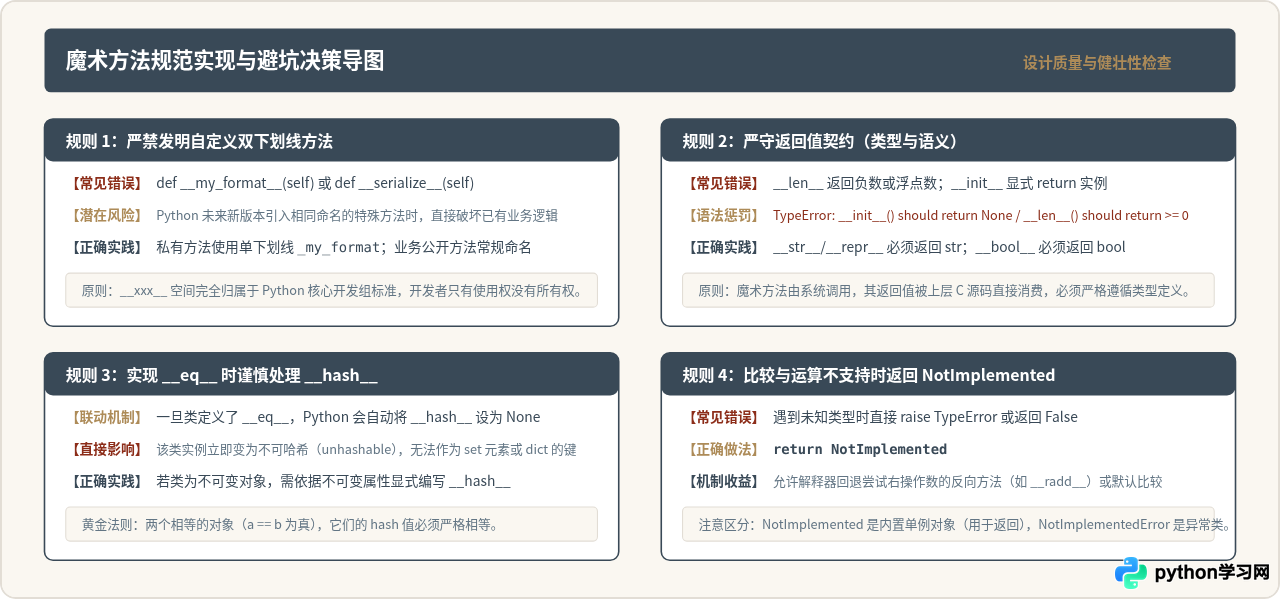Click the 【潜在风险】 label

click(105, 215)
